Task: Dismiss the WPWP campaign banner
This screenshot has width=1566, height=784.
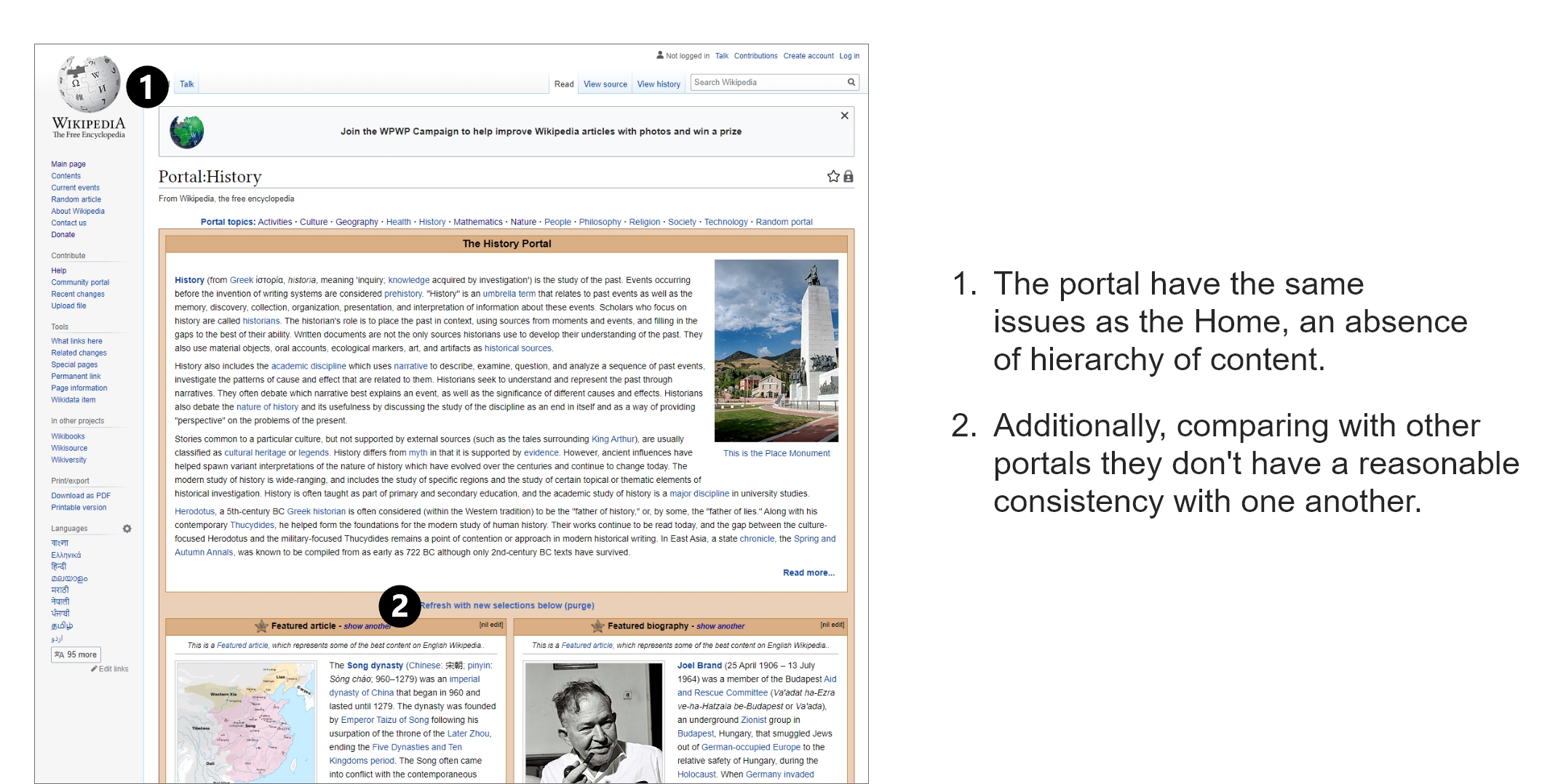Action: click(844, 116)
